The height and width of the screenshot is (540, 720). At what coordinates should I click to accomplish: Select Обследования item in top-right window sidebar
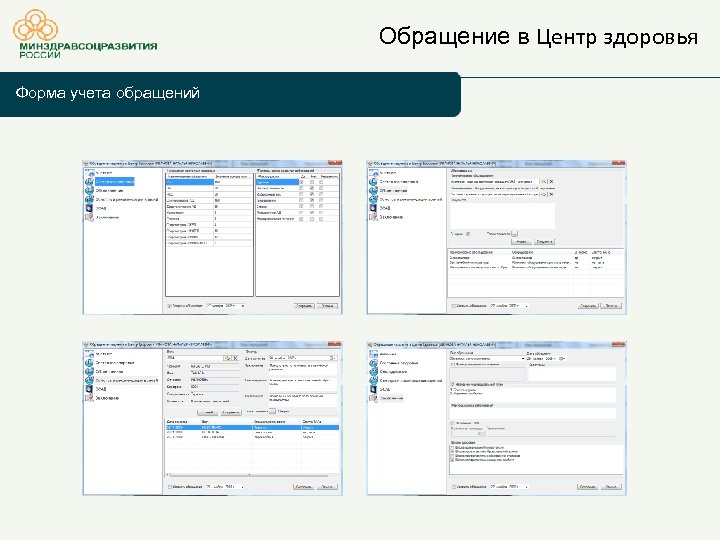click(393, 190)
